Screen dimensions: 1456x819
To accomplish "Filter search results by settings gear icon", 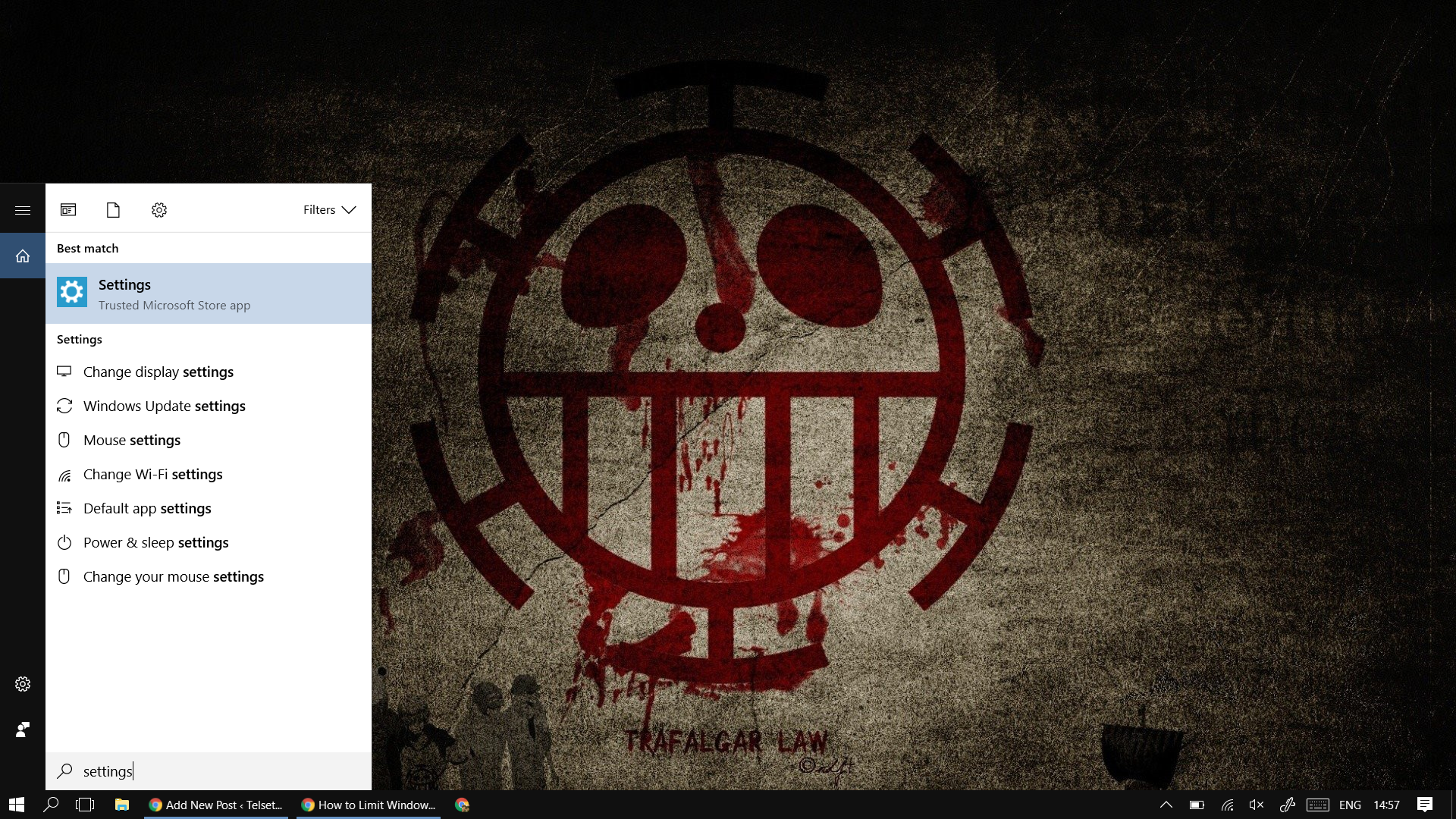I will [158, 210].
